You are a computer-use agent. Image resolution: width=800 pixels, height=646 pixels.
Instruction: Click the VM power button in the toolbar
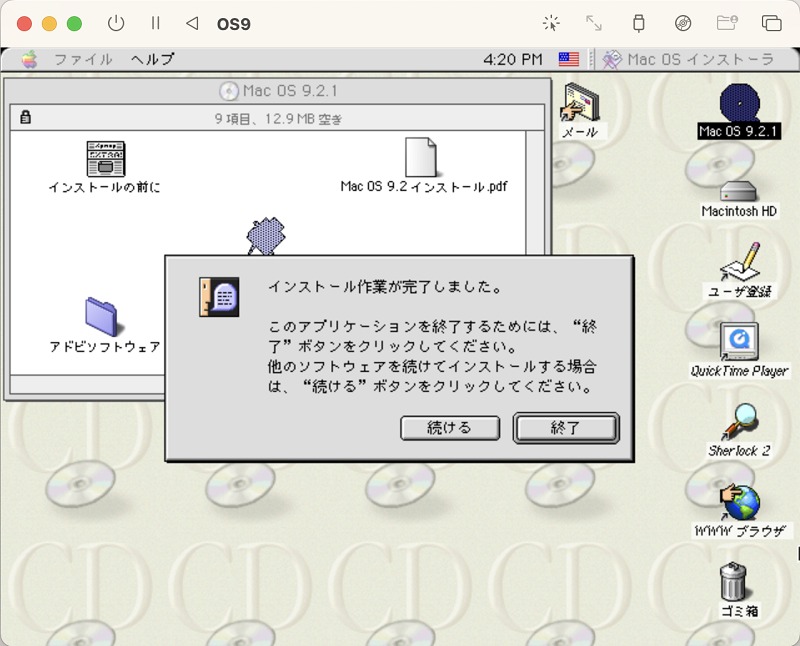116,23
